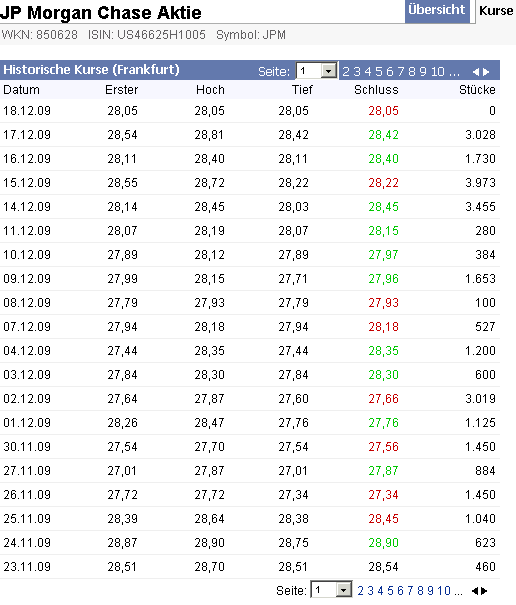Go to page 2 in top pagination

coord(346,72)
